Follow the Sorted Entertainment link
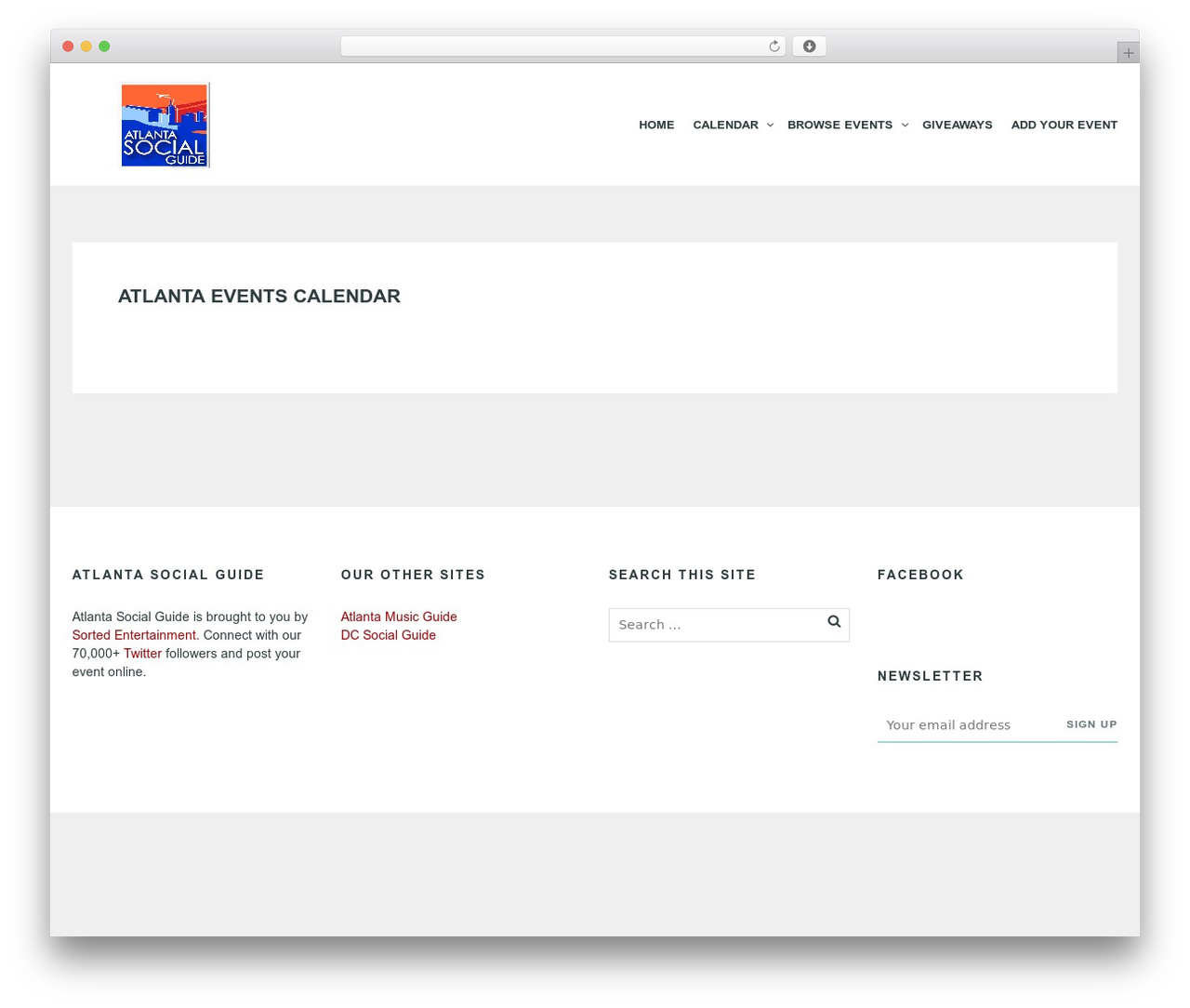1190x1008 pixels. point(134,635)
